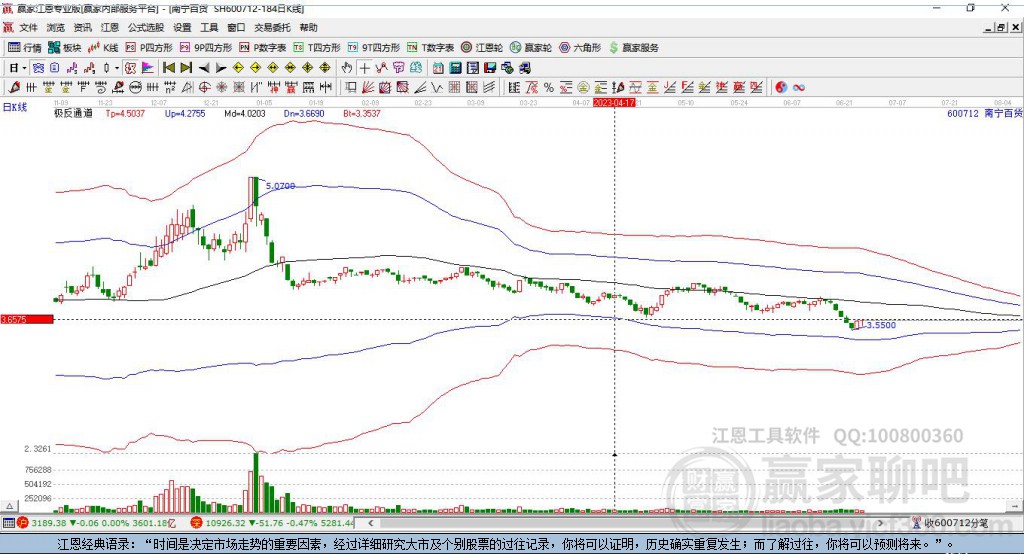Select the Tp=4.5037 indicator value

tap(125, 114)
